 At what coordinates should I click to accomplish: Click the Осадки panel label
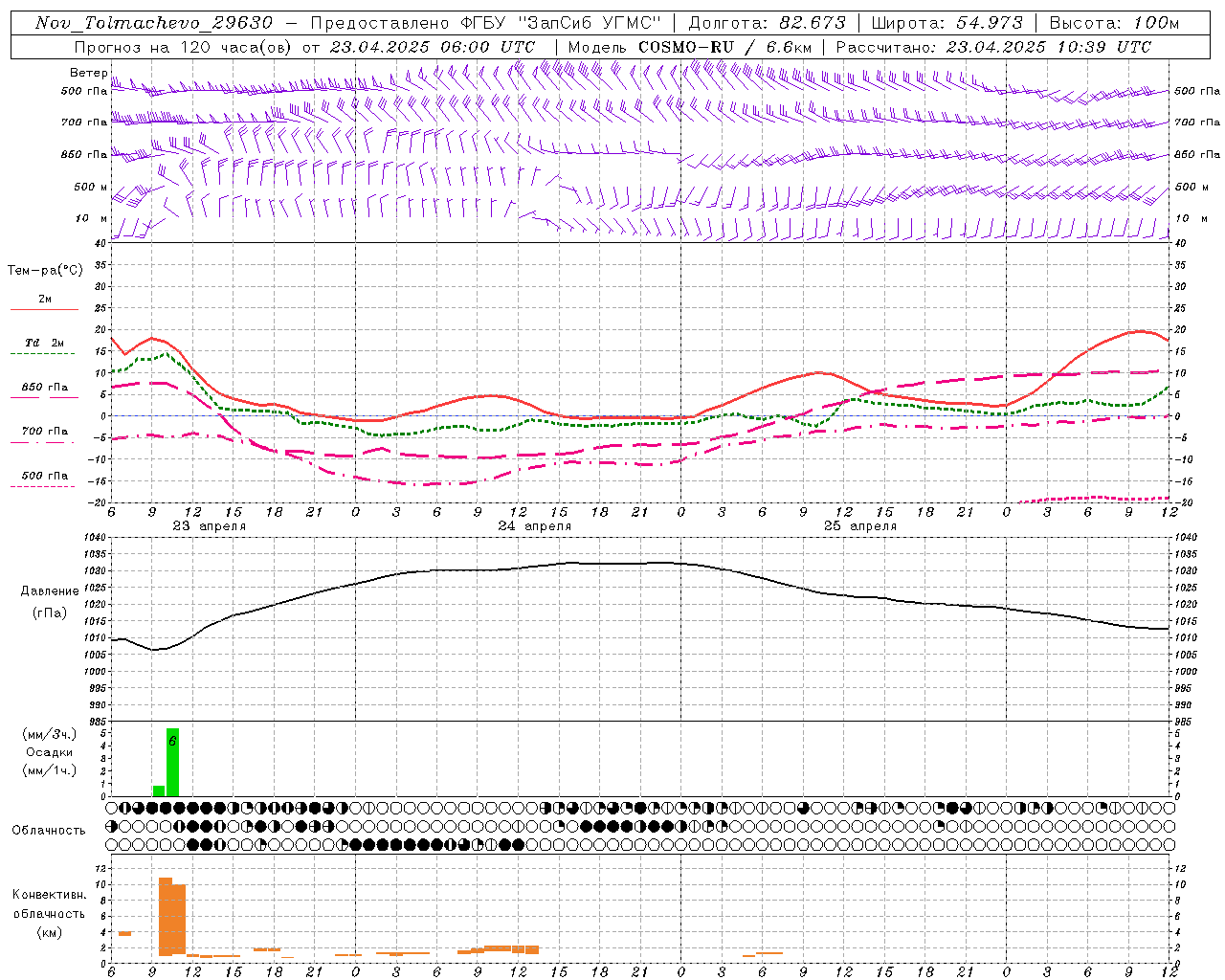tap(50, 752)
